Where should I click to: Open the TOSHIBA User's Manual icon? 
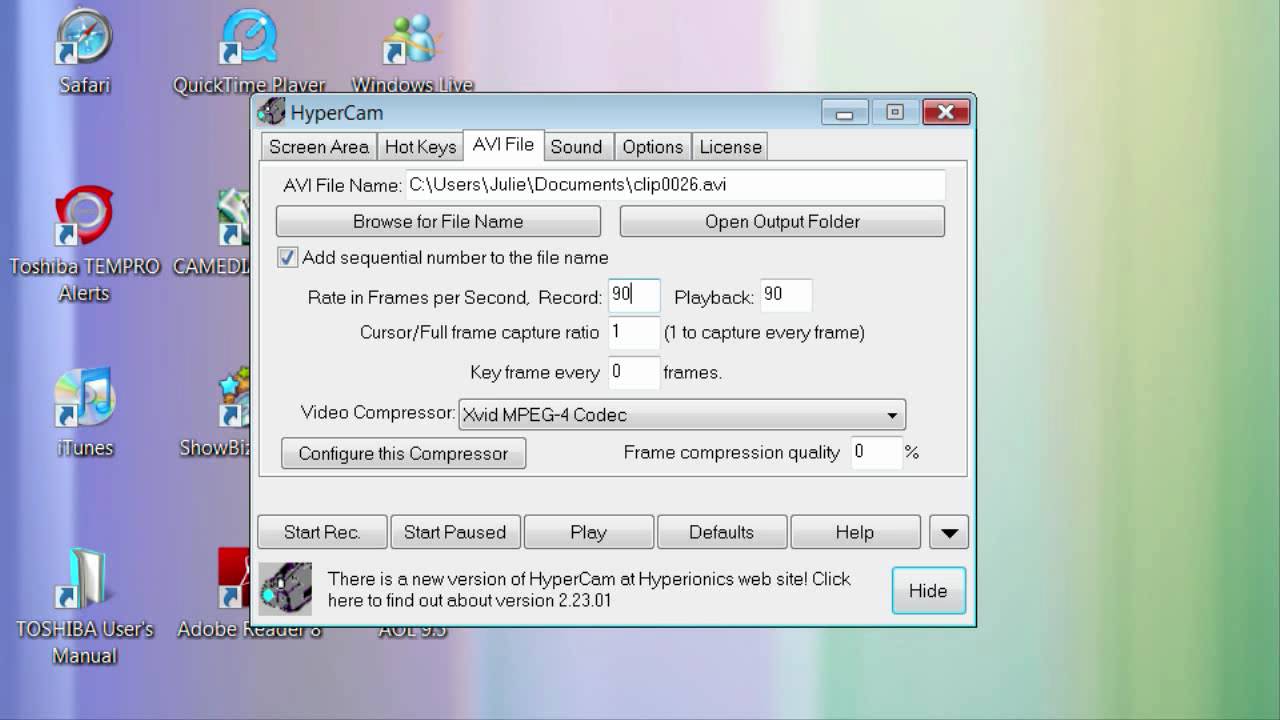click(84, 606)
